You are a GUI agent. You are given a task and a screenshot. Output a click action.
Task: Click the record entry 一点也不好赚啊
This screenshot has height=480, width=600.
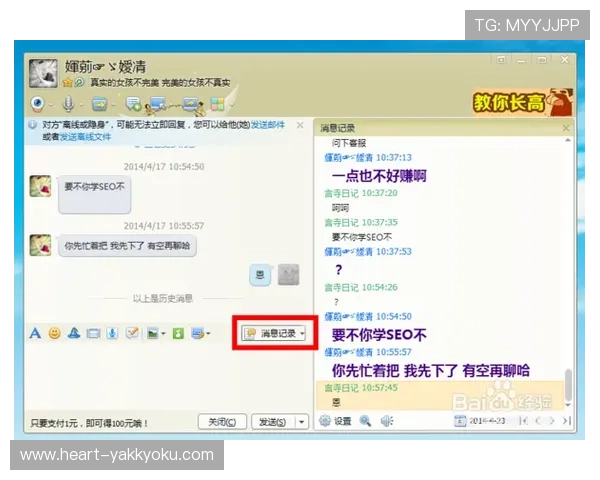click(x=379, y=176)
